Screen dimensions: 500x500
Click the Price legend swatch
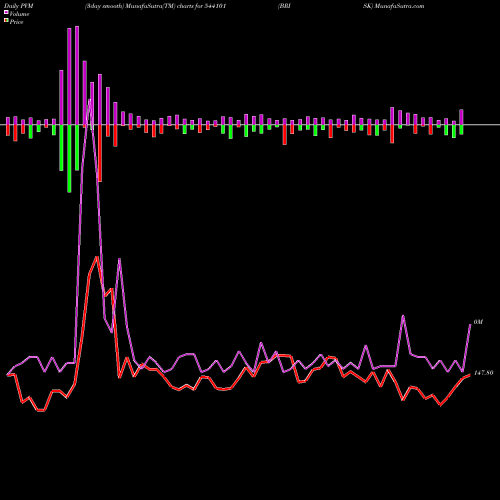[x=6, y=21]
